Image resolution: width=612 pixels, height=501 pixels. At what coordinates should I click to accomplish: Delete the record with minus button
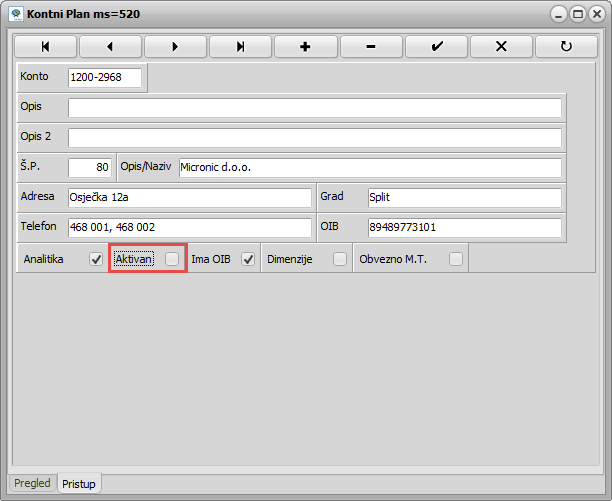pyautogui.click(x=371, y=47)
